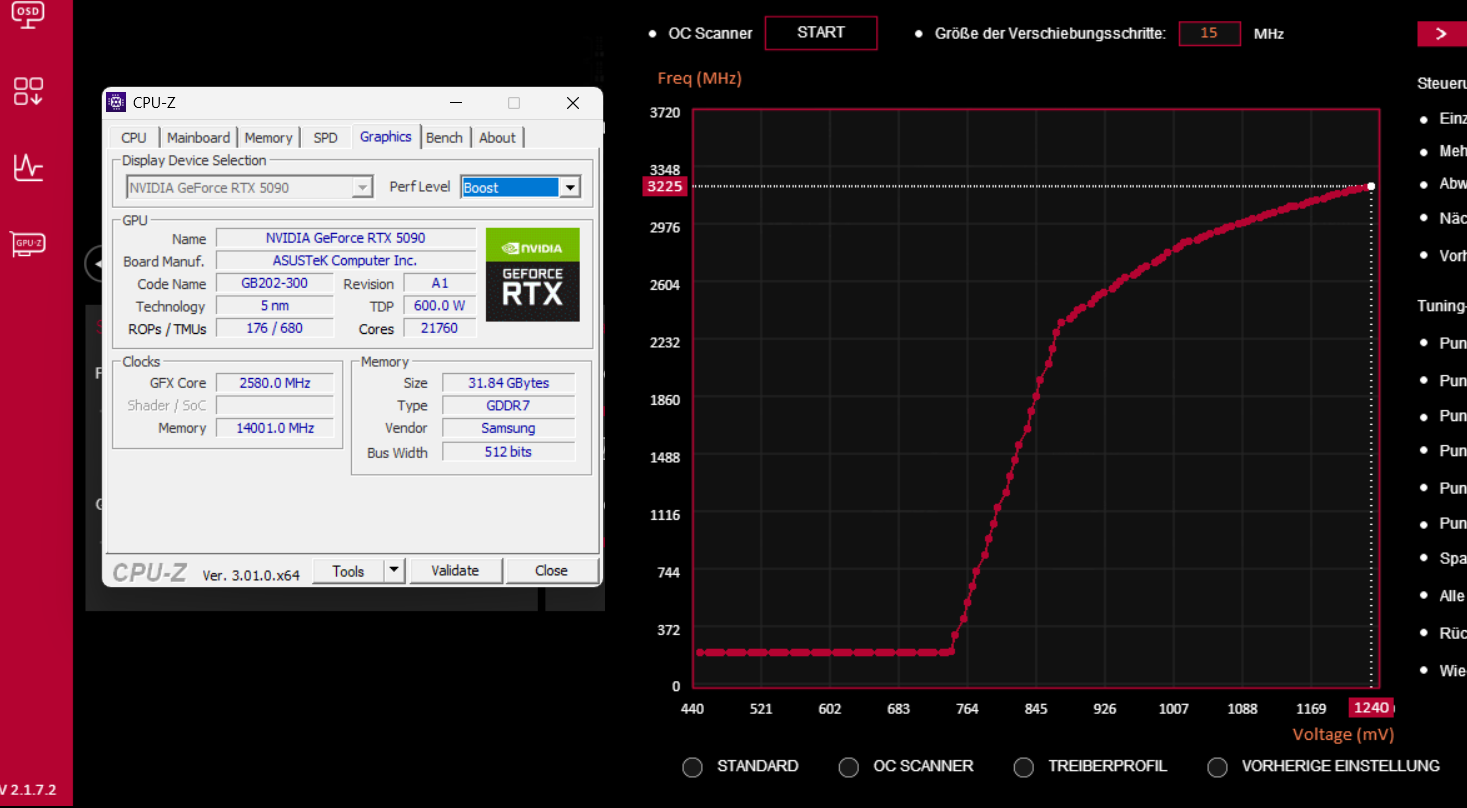The width and height of the screenshot is (1467, 808).
Task: Click the Validate button
Action: (x=455, y=571)
